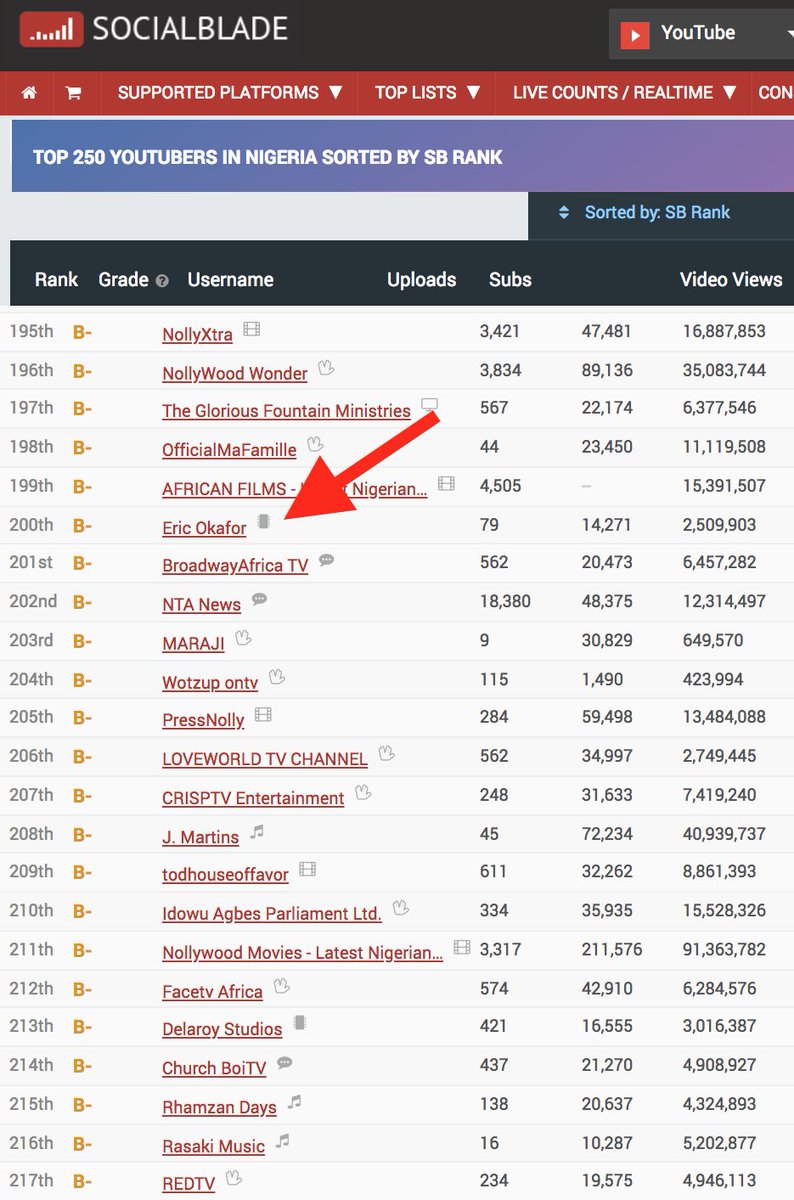The height and width of the screenshot is (1200, 794).
Task: Select the 211,576 subs value
Action: coord(612,950)
